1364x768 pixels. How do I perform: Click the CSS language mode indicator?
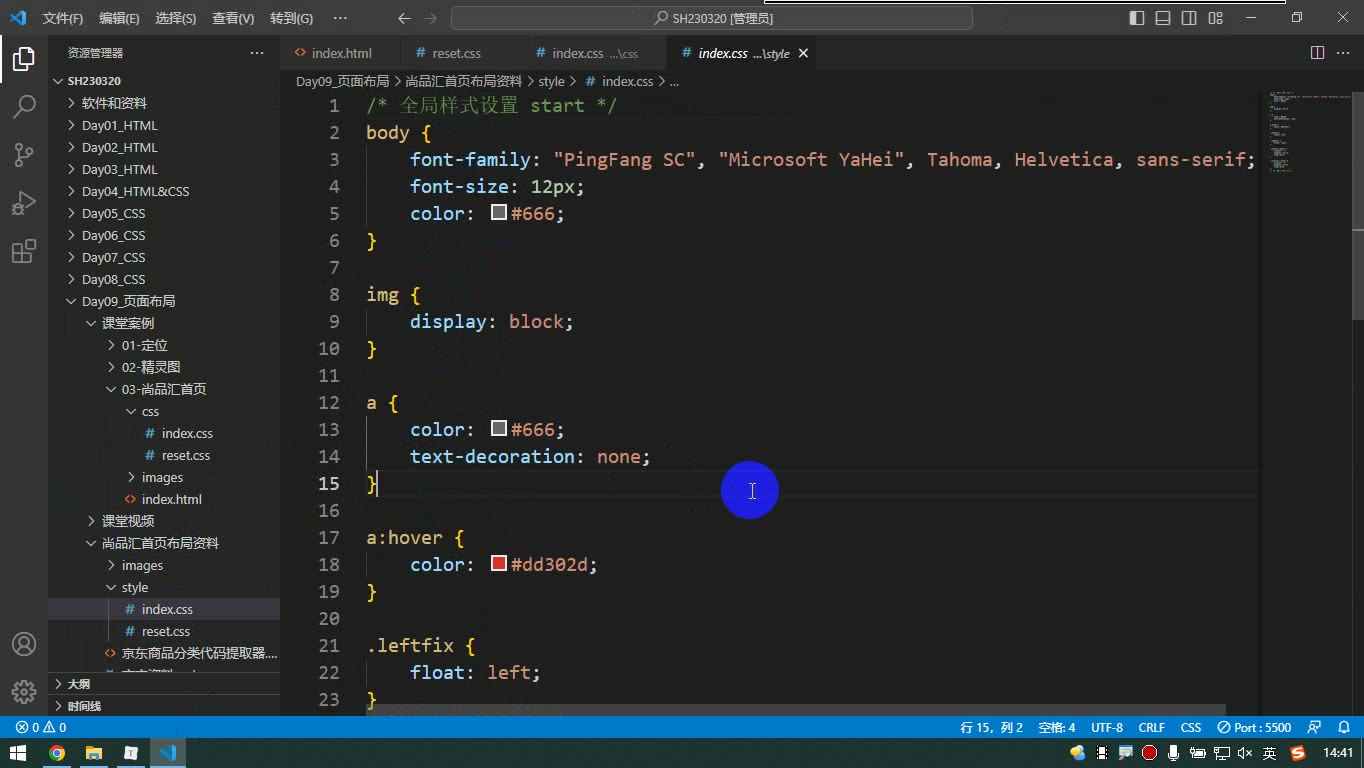click(x=1190, y=728)
